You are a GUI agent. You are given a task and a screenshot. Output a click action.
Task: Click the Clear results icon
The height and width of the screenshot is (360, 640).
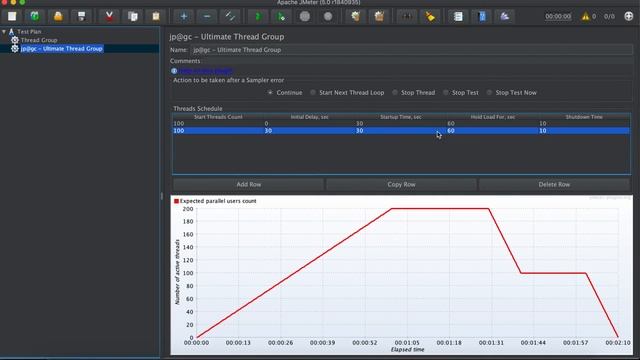356,16
